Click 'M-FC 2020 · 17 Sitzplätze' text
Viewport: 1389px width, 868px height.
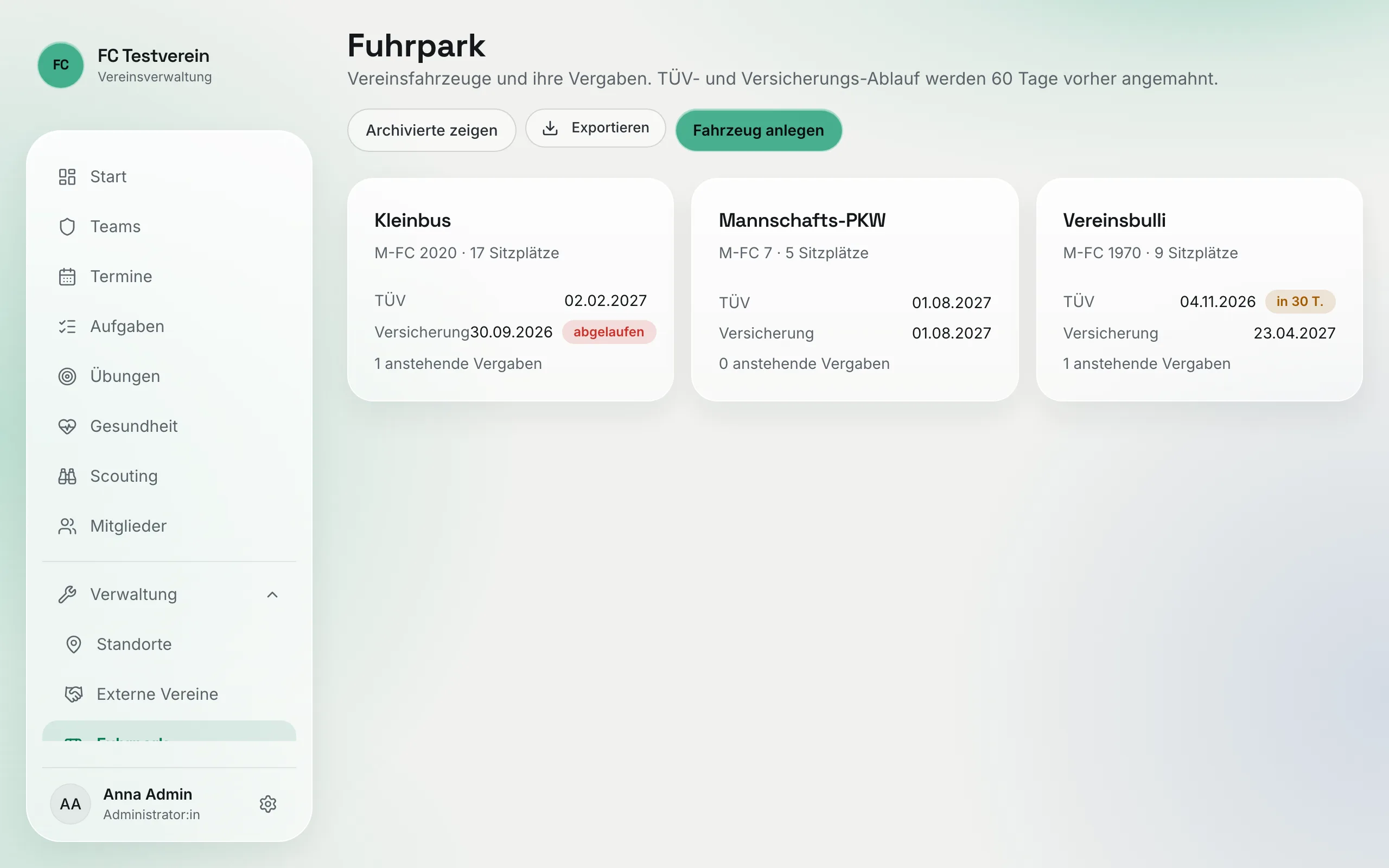pos(467,253)
